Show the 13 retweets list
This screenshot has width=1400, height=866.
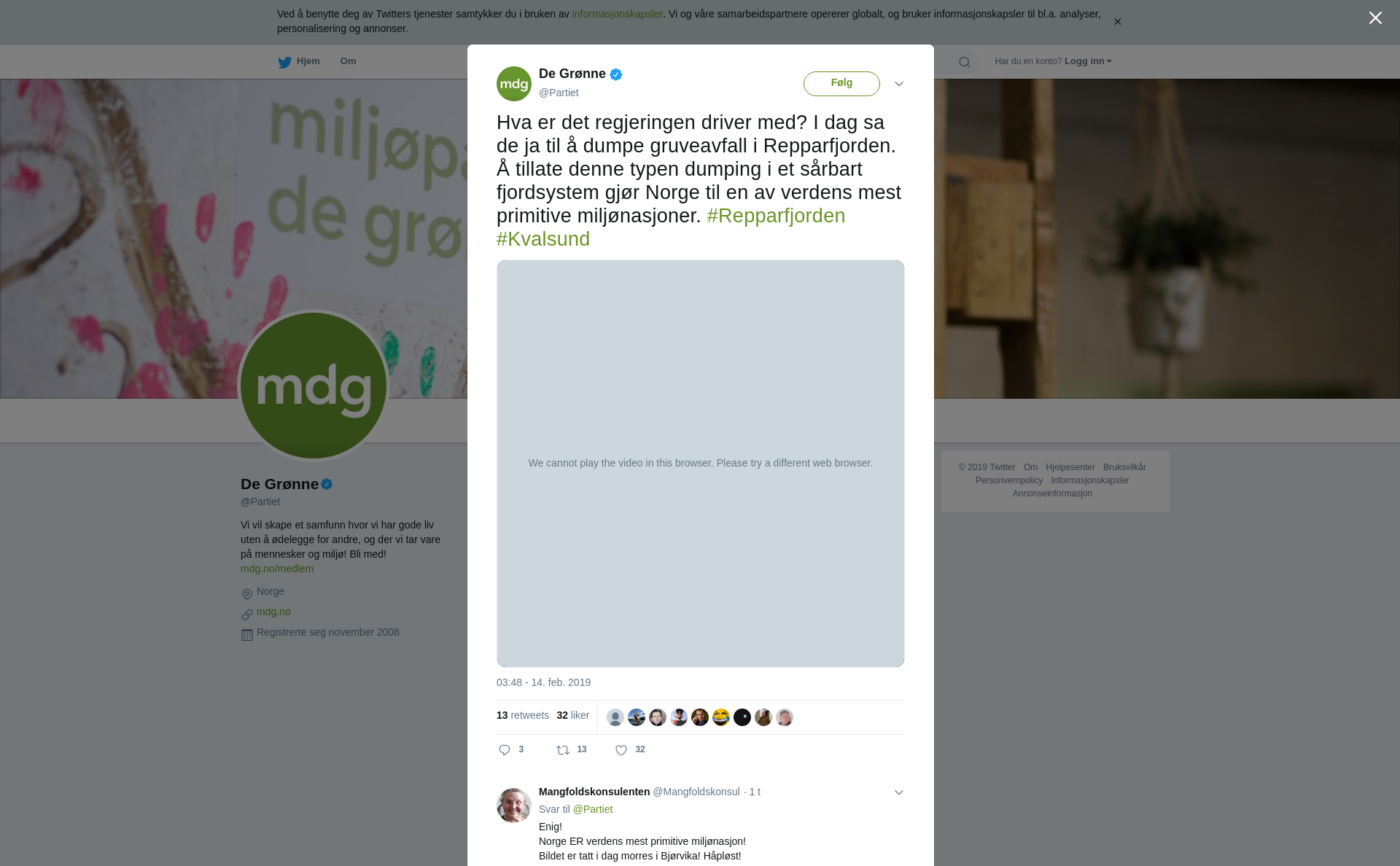click(523, 715)
